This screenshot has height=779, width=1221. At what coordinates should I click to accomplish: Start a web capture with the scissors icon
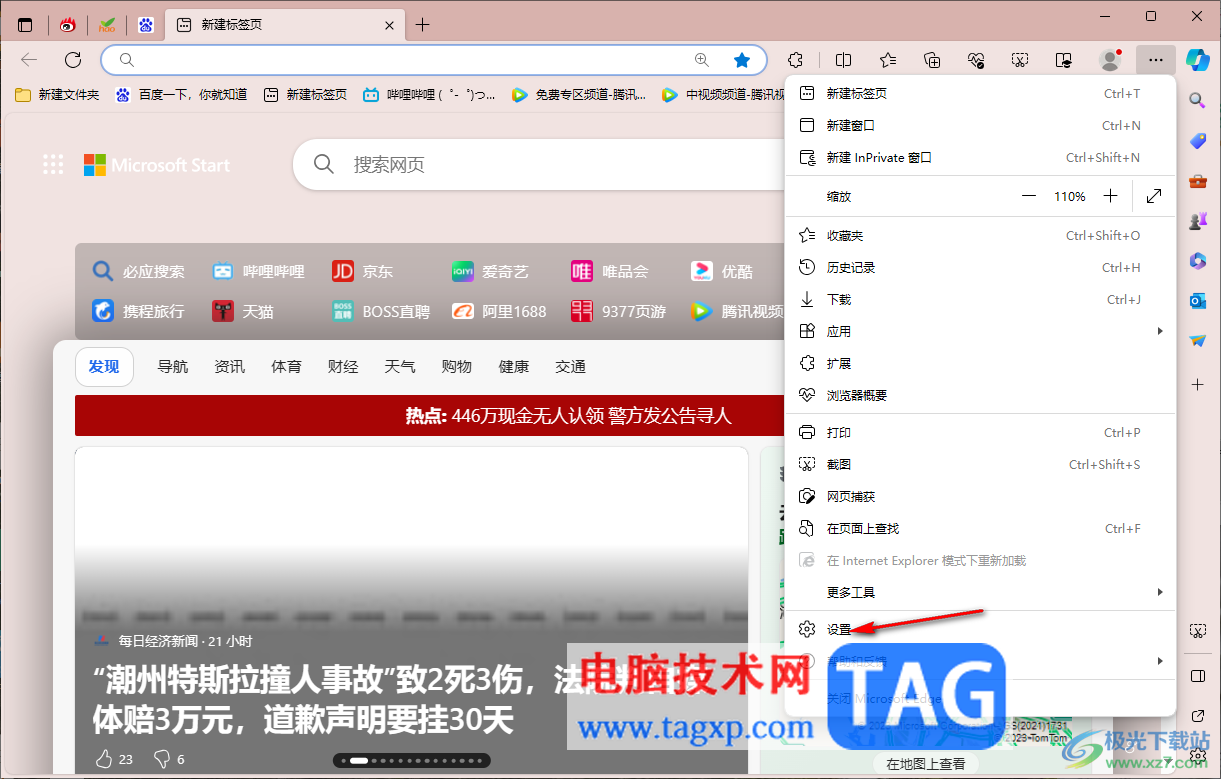coord(1019,60)
